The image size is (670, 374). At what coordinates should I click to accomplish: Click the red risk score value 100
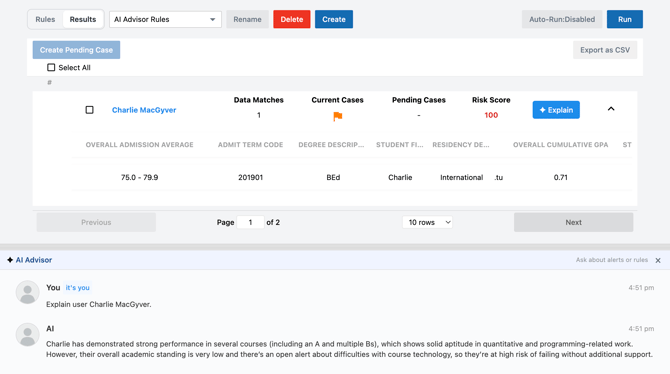[x=491, y=115]
